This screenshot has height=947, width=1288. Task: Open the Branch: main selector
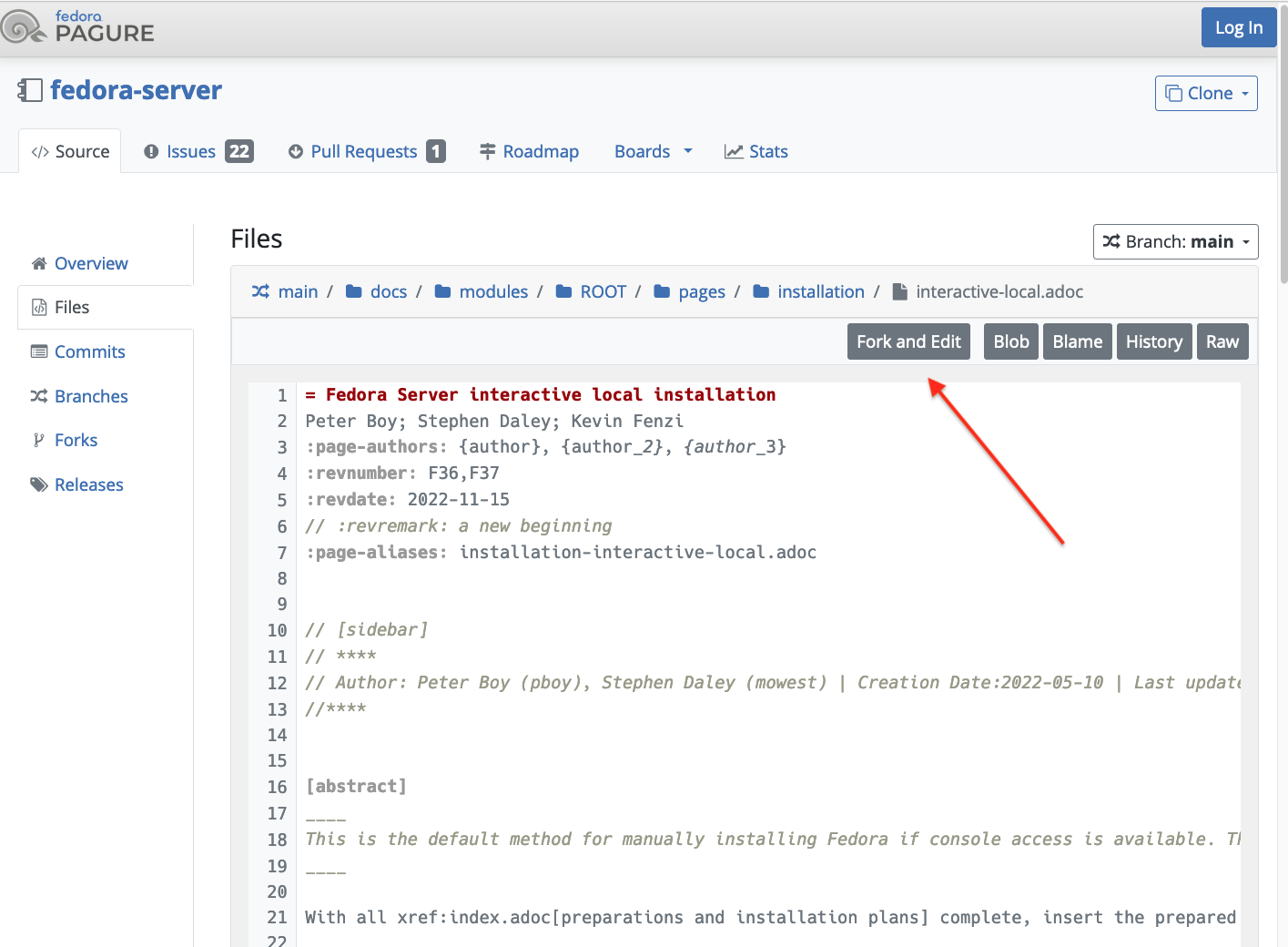click(x=1175, y=241)
